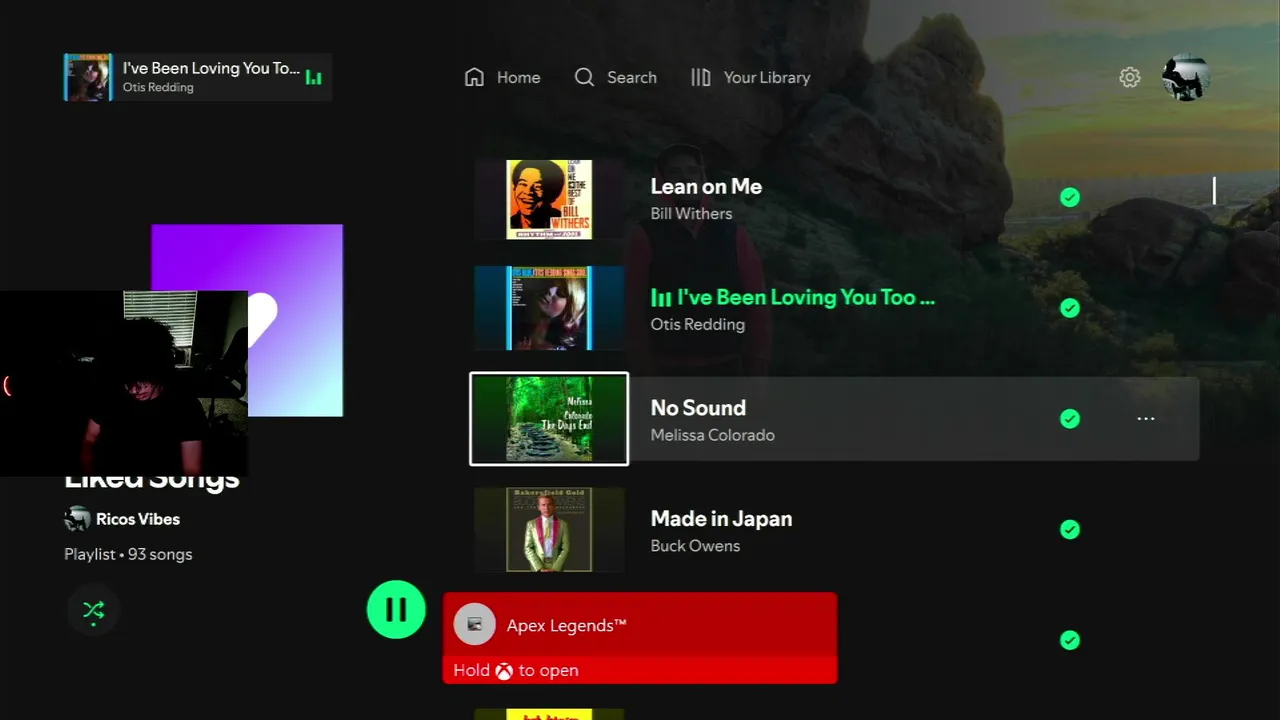The image size is (1280, 720).
Task: Play the No Sound track
Action: 834,419
